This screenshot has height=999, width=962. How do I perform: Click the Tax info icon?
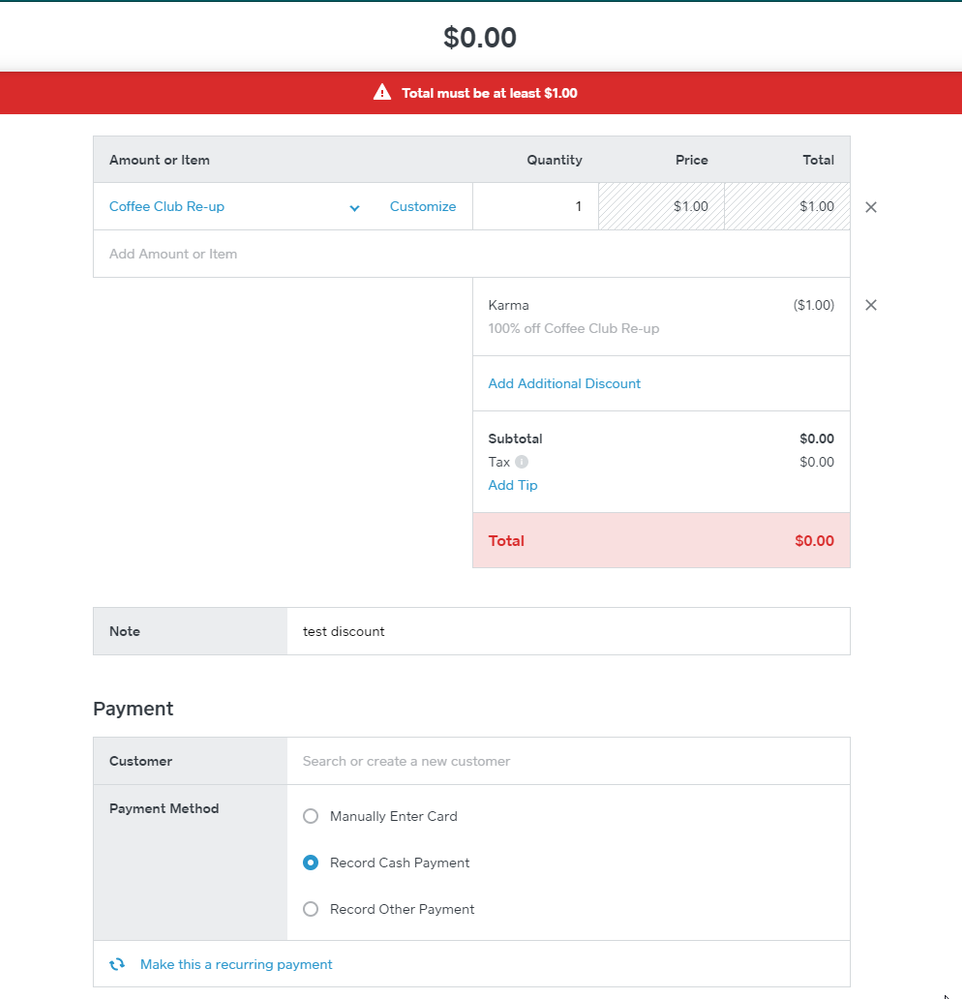[522, 462]
